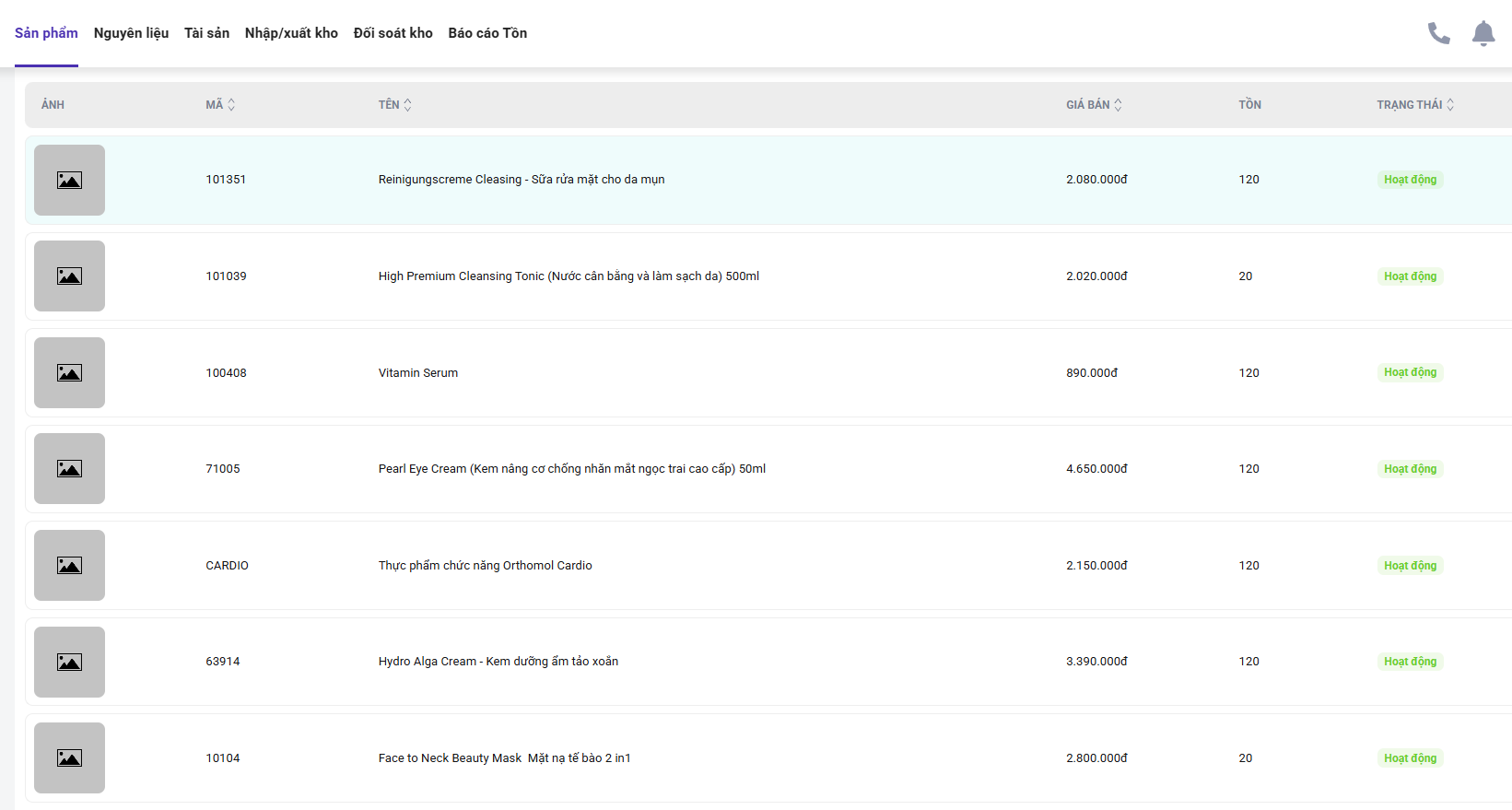Select product code 71005
This screenshot has height=810, width=1512.
coord(223,469)
